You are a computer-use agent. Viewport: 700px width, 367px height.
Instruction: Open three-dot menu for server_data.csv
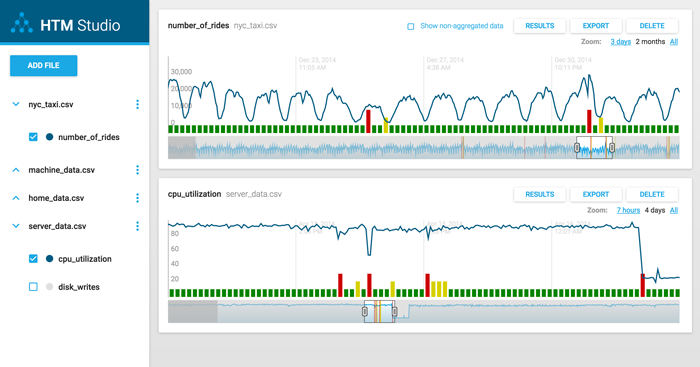pos(138,226)
